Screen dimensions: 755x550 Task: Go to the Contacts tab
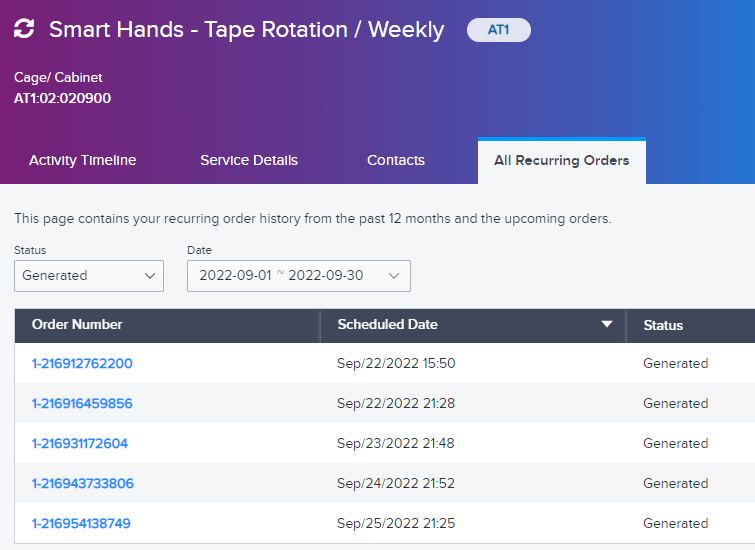click(x=396, y=160)
